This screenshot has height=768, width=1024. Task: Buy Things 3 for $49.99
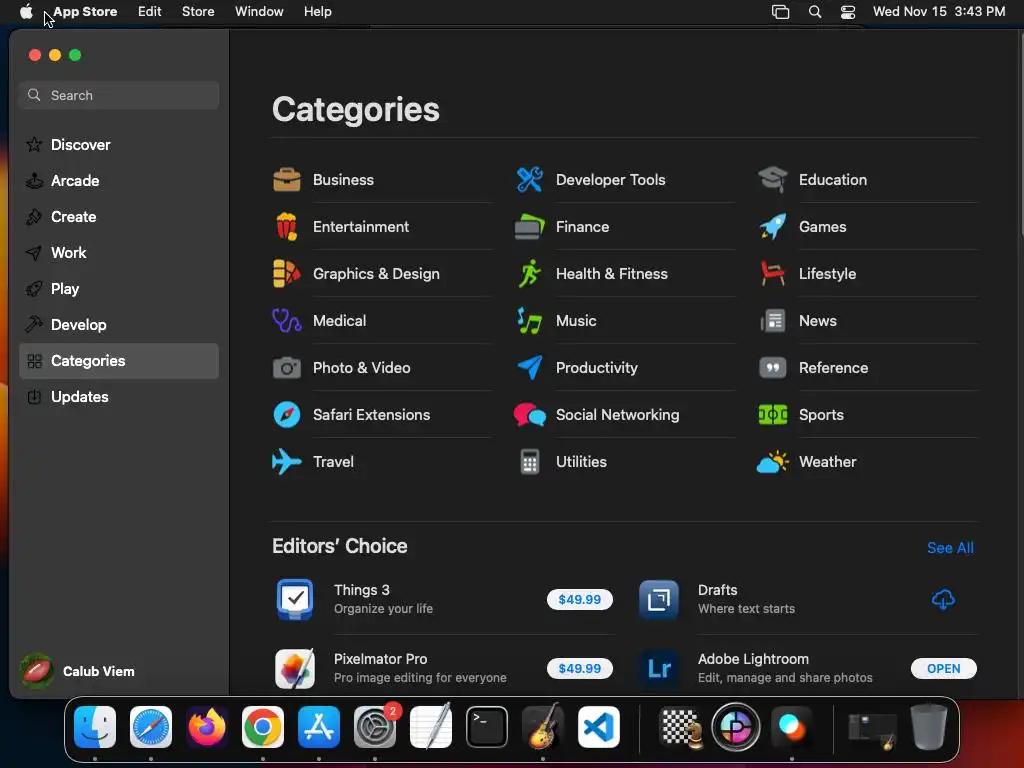pos(580,600)
